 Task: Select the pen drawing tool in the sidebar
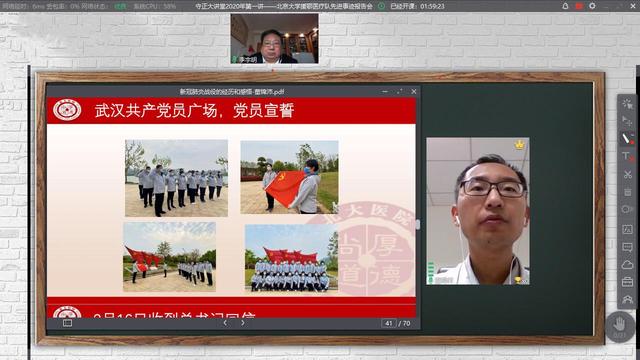627,138
